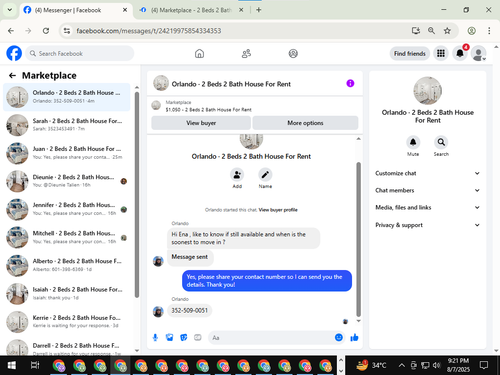Screen dimensions: 500x375
Task: Open the Facebook menu grid icon
Action: click(x=441, y=53)
